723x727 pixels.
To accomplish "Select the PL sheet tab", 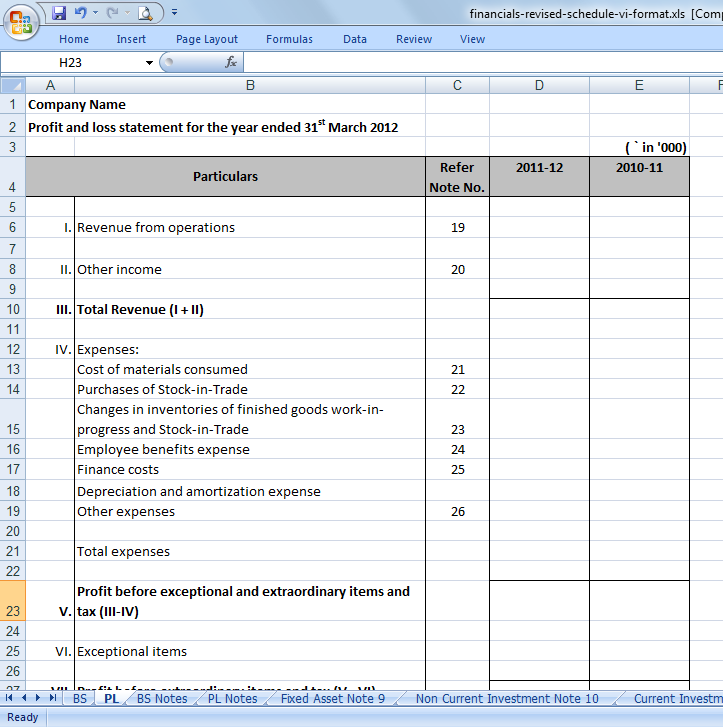I will point(111,699).
